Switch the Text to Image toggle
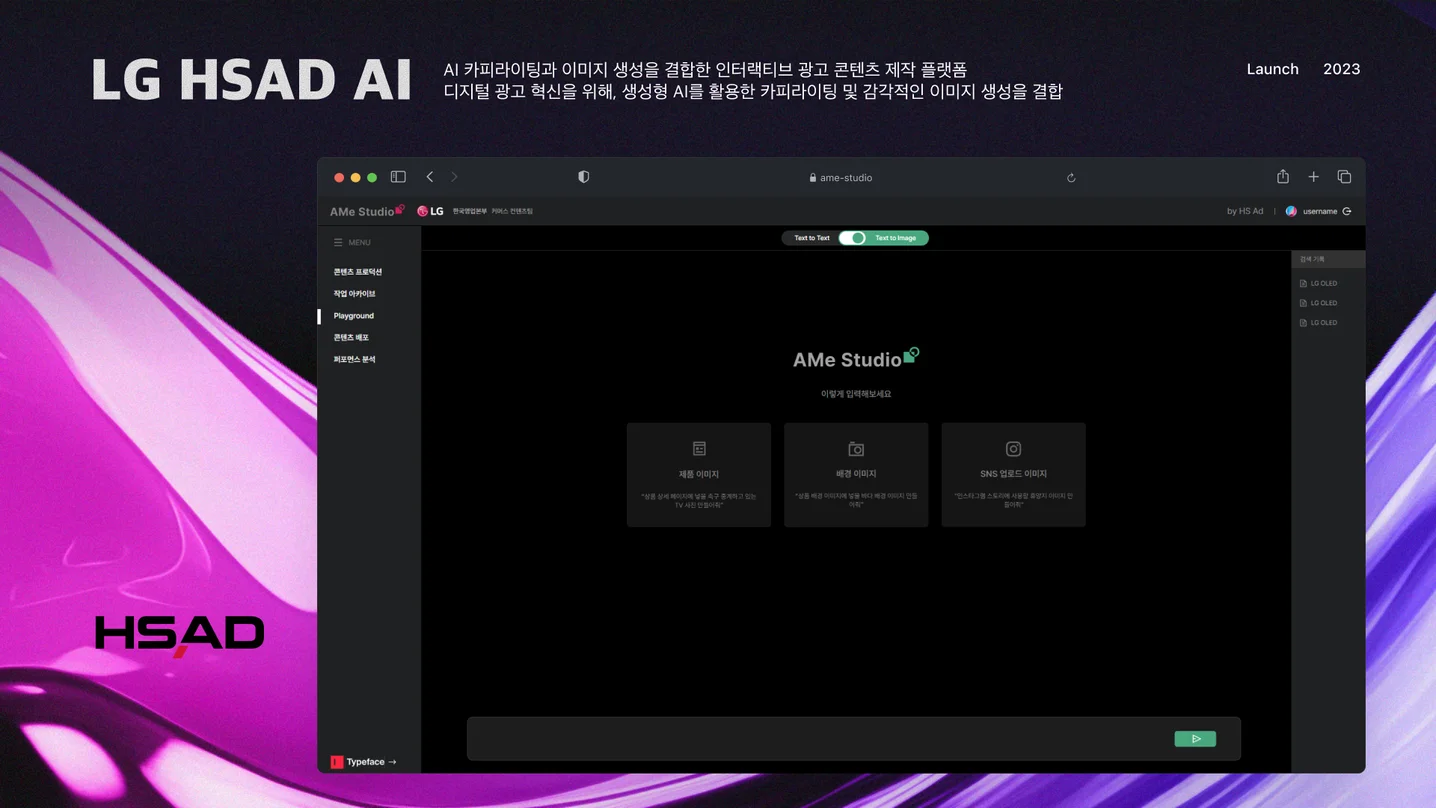The height and width of the screenshot is (808, 1436). point(853,238)
